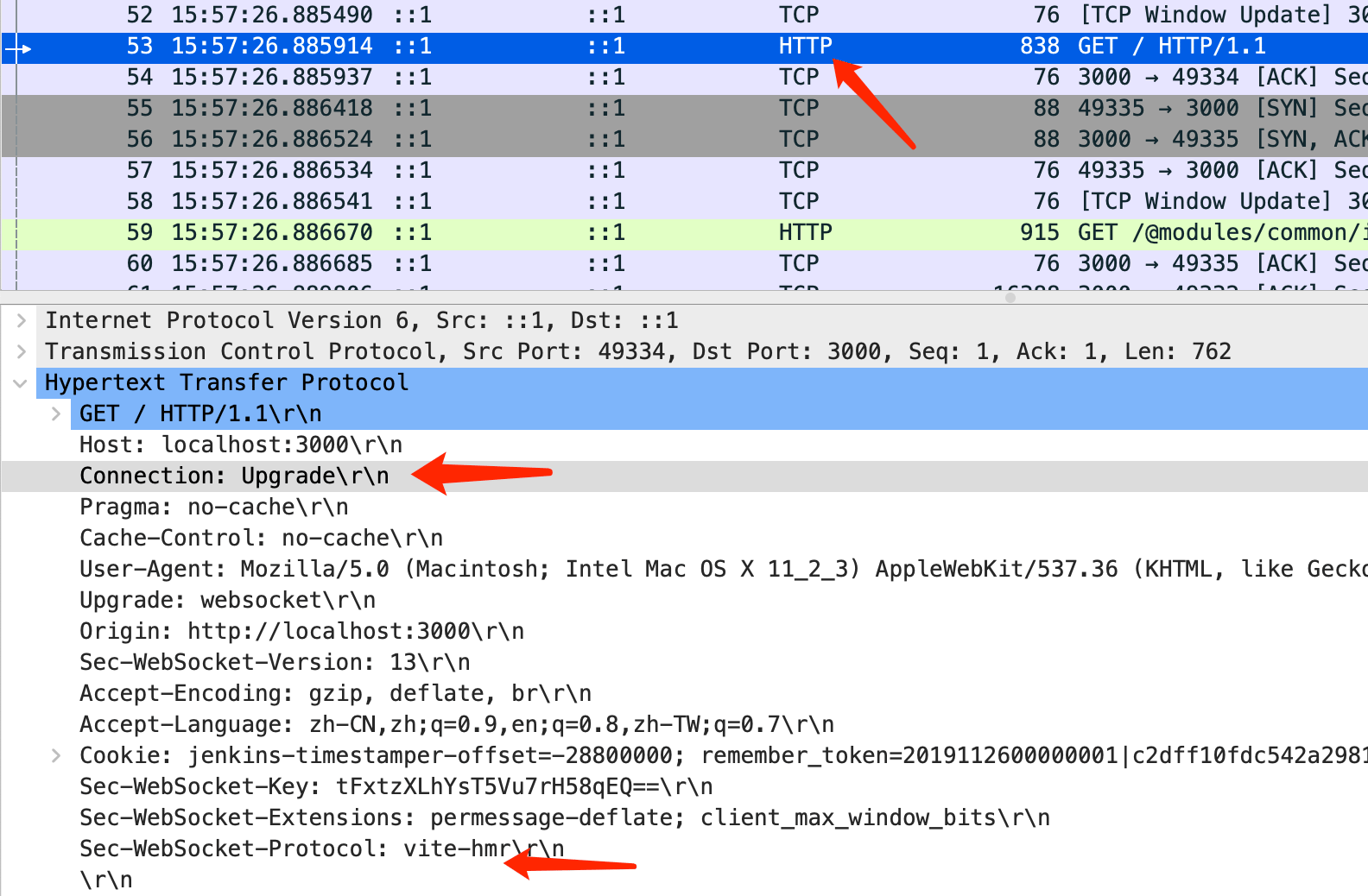1368x896 pixels.
Task: Select packet 55 SYN row
Action: click(x=684, y=109)
